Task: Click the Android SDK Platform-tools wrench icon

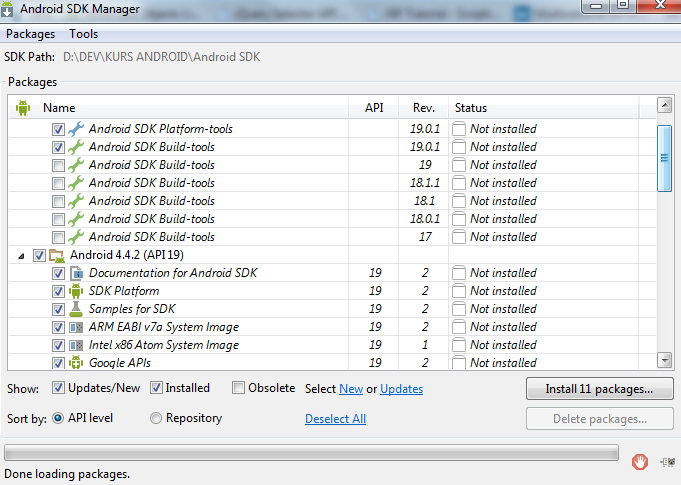Action: (76, 129)
